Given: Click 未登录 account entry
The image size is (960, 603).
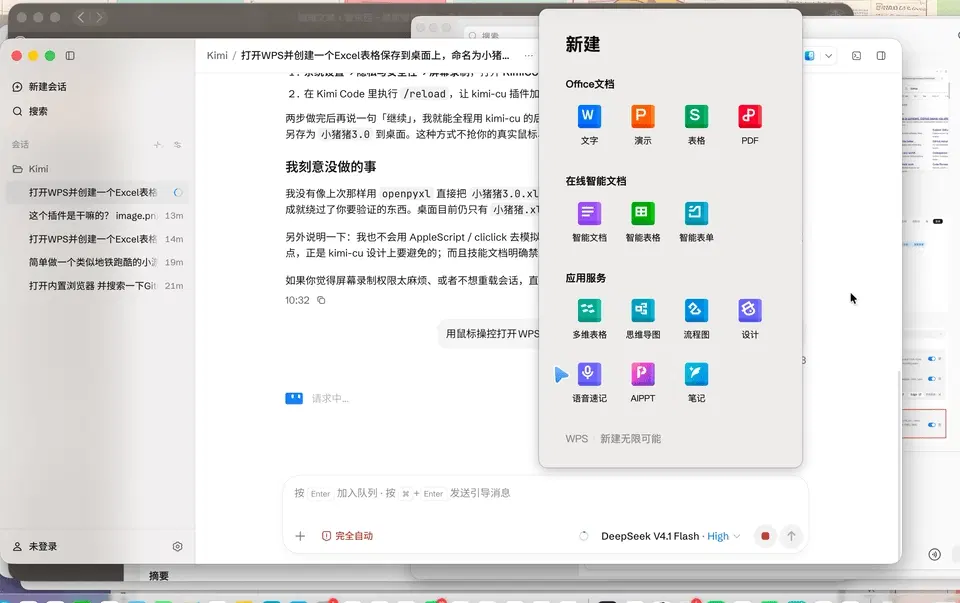Looking at the screenshot, I should (x=36, y=547).
